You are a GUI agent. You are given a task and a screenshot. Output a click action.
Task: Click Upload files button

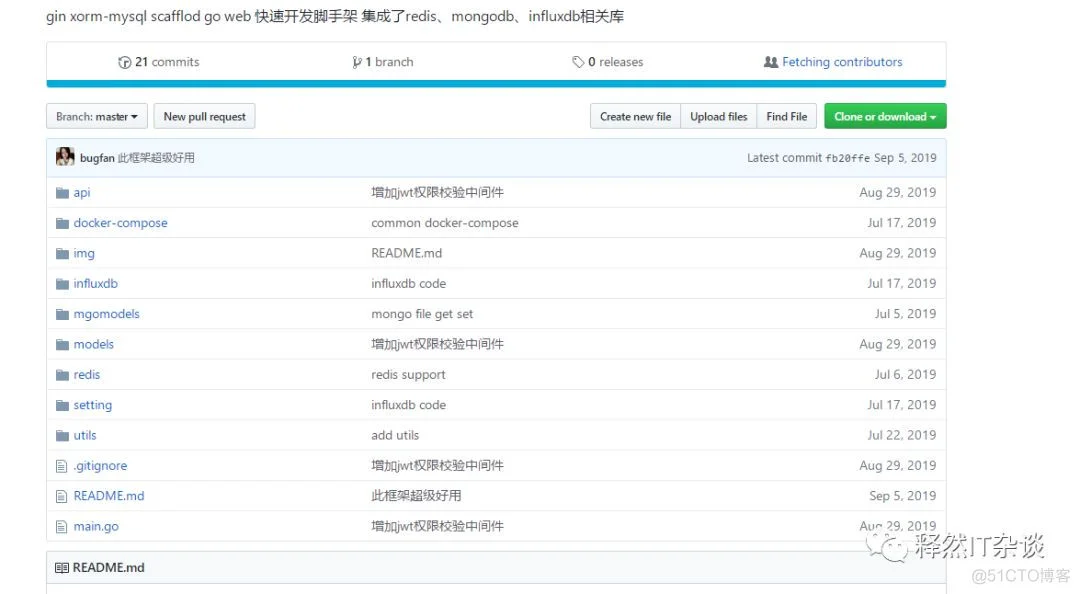click(x=718, y=116)
